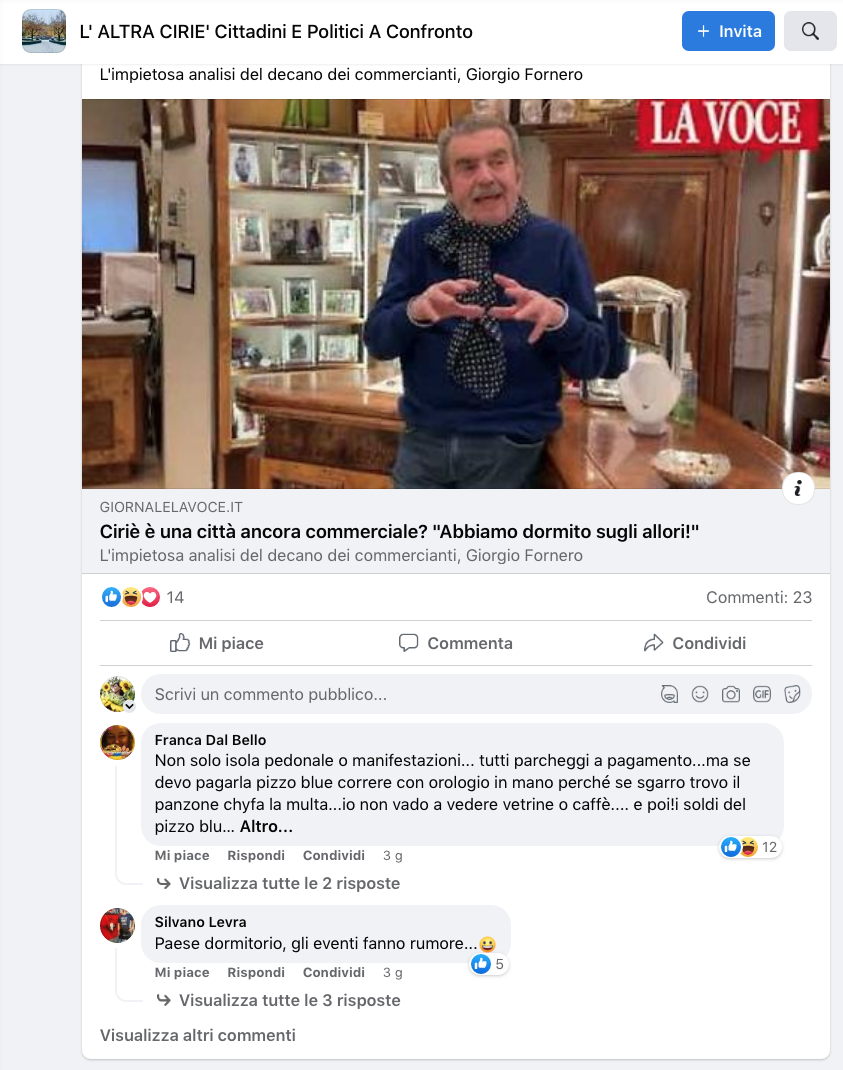Viewport: 843px width, 1070px height.
Task: Attach a photo using the camera icon
Action: pos(731,695)
